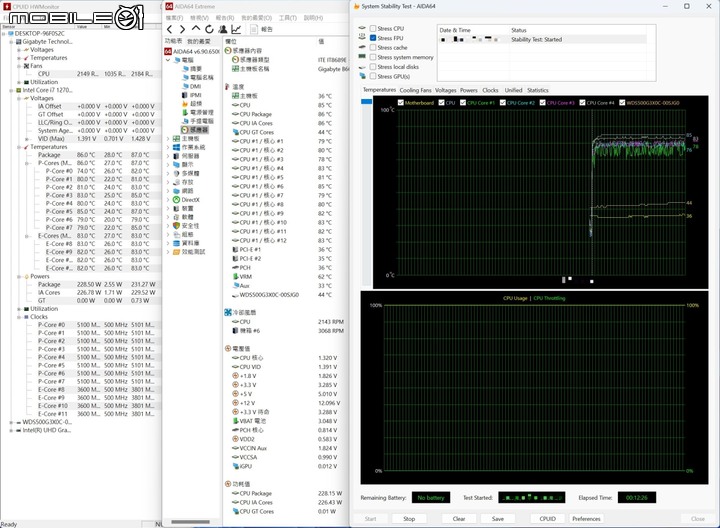
Task: Toggle CPU Core #1 graph checkbox
Action: [463, 103]
